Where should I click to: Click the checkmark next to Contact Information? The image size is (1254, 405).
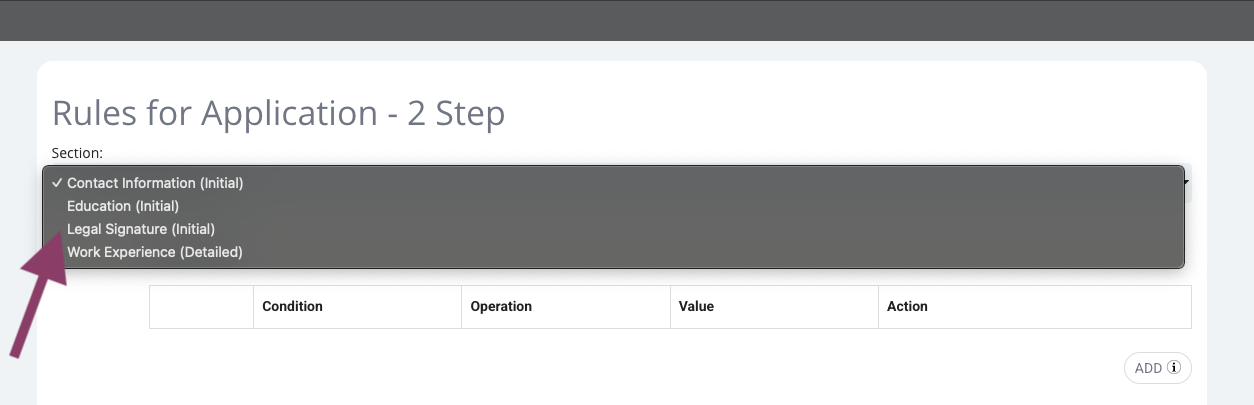tap(58, 183)
